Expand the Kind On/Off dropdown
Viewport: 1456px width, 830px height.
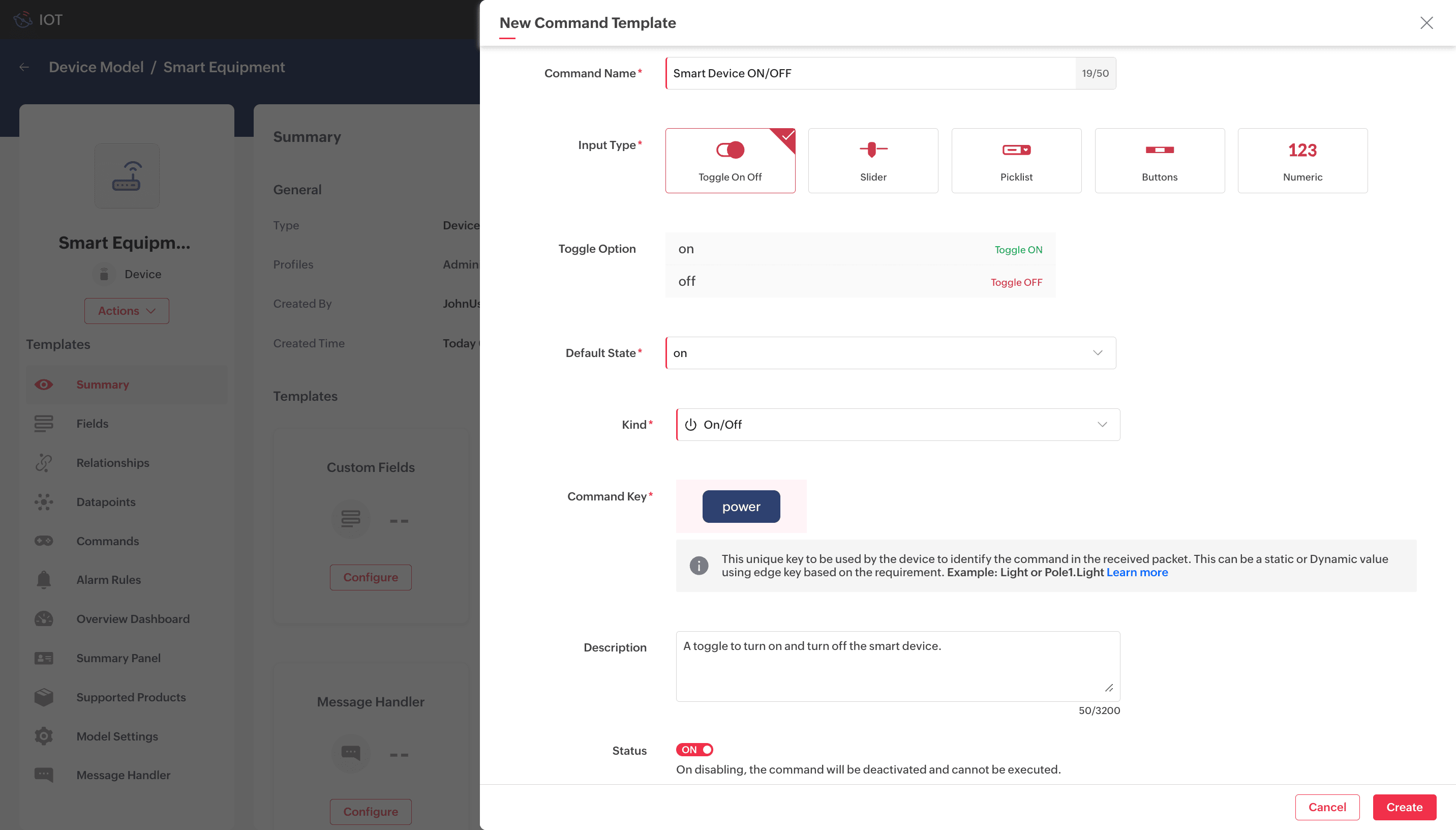[x=898, y=425]
